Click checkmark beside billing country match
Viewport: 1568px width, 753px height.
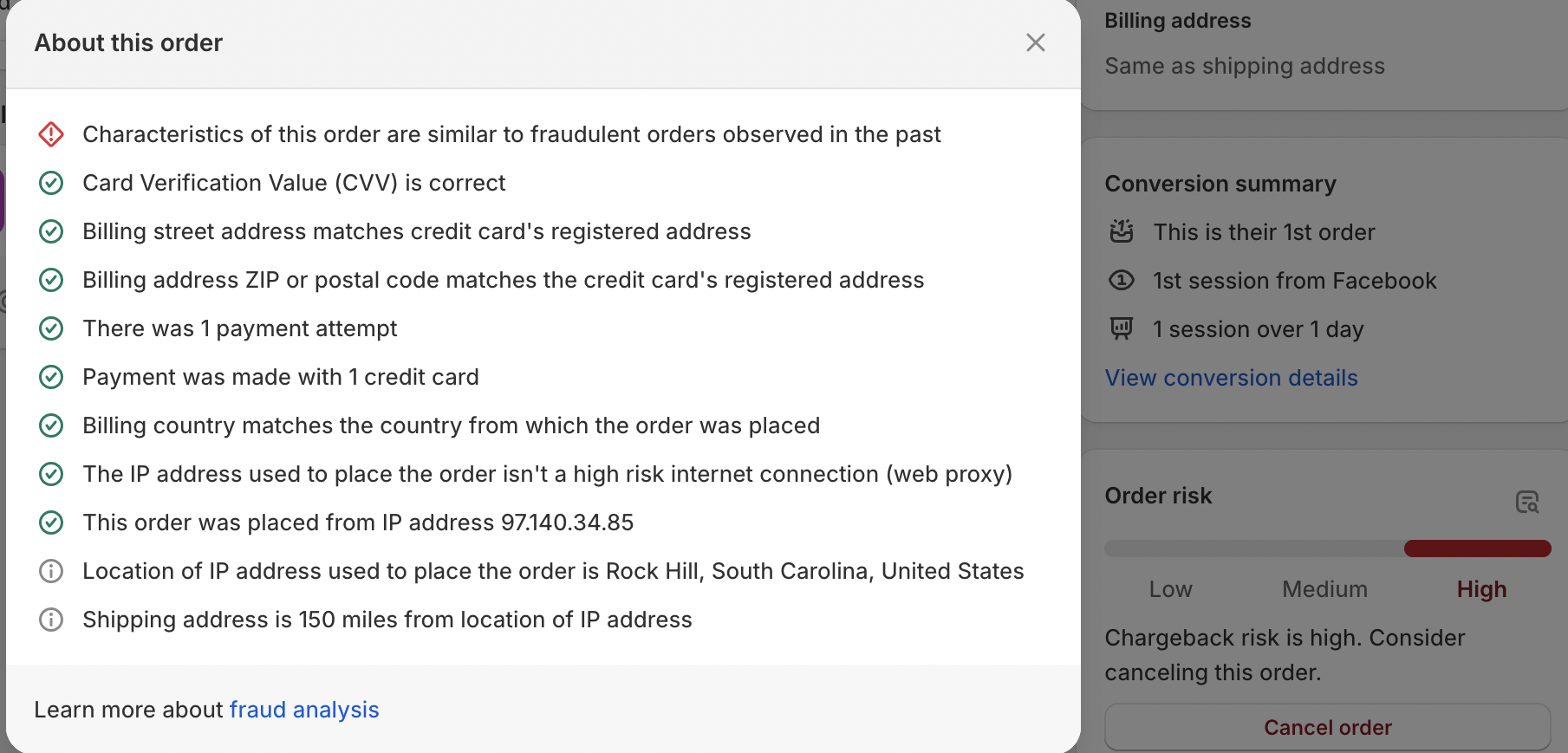51,425
